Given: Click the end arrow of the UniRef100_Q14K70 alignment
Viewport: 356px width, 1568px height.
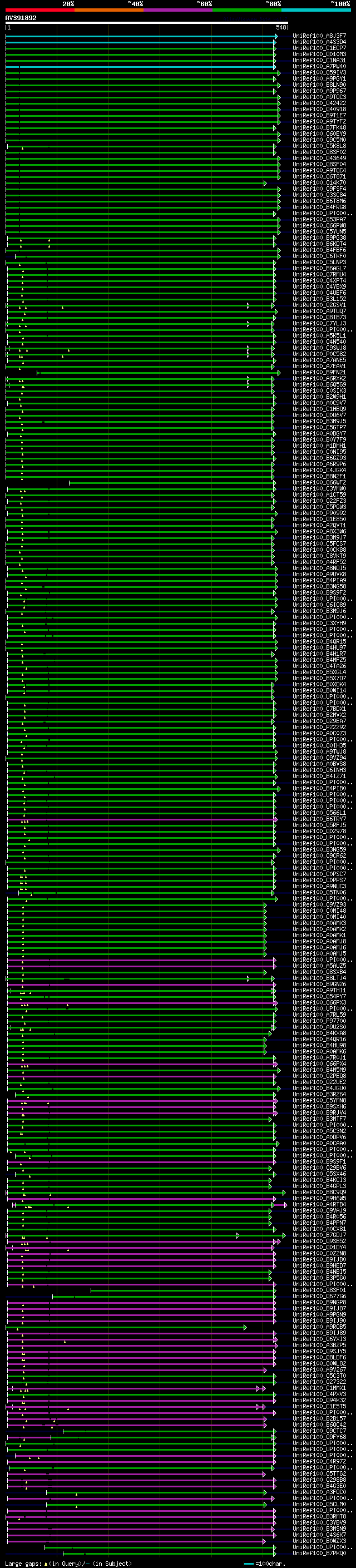Looking at the screenshot, I should tap(265, 183).
